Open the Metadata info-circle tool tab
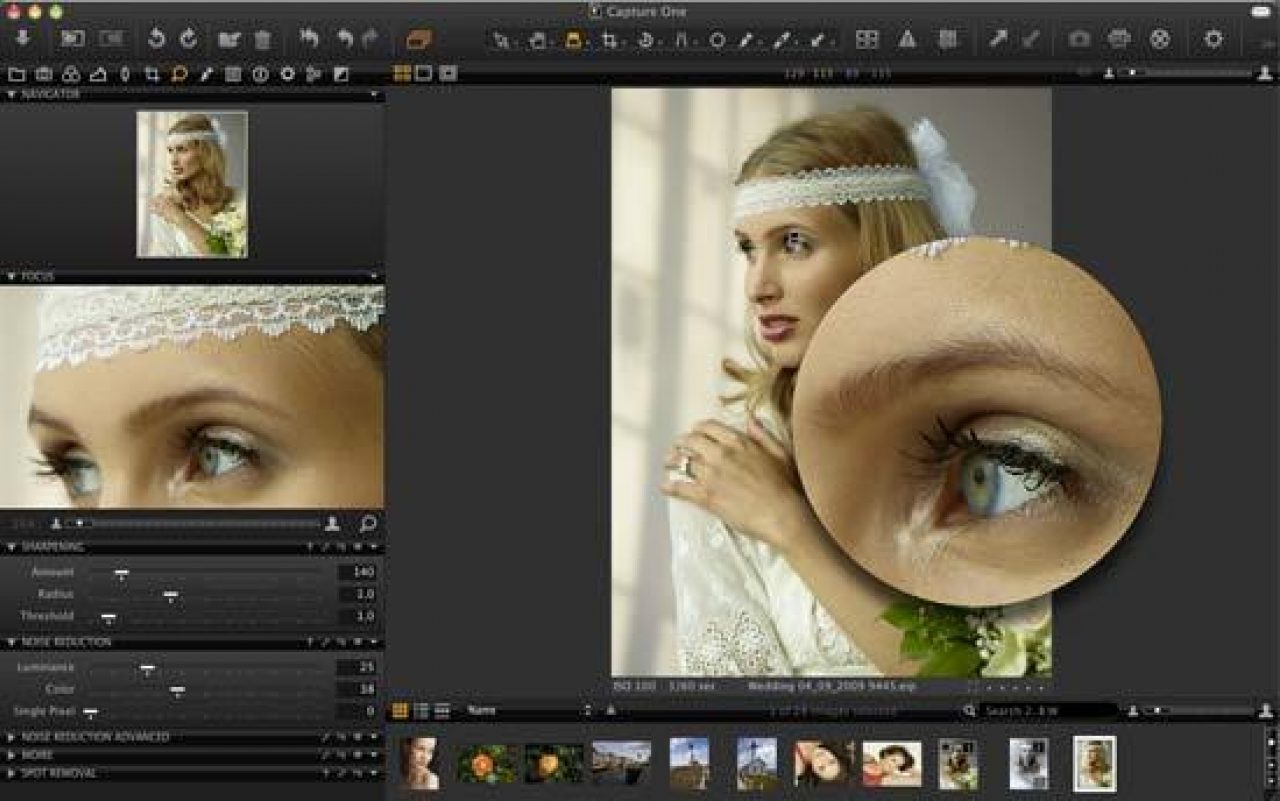 click(260, 74)
